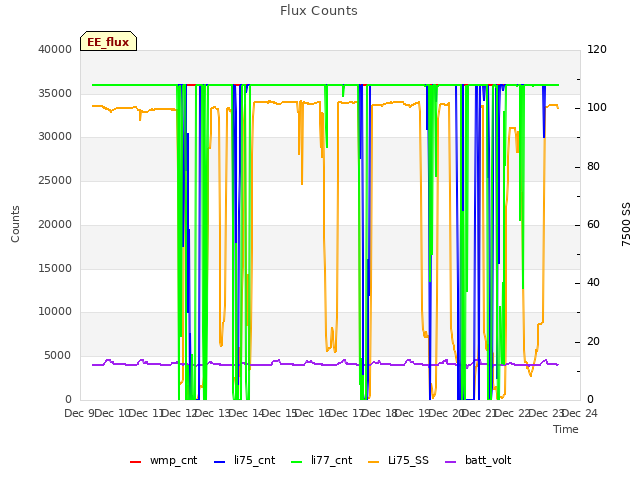Click the Flux Counts chart title
The height and width of the screenshot is (480, 640).
click(x=318, y=11)
